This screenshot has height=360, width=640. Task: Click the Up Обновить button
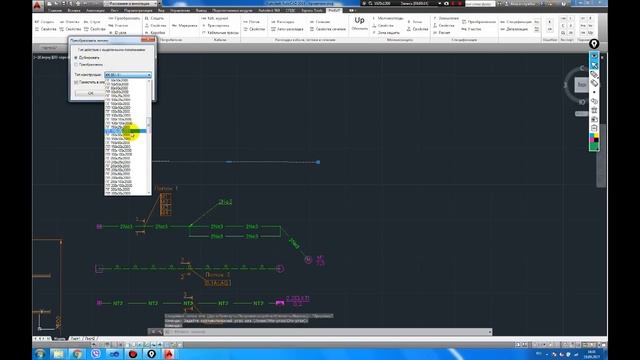pos(360,23)
